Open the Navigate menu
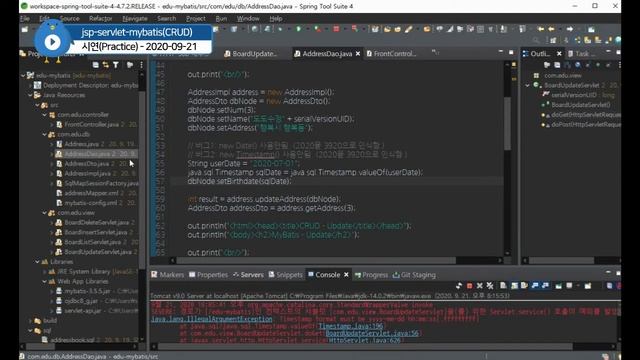The height and width of the screenshot is (360, 640). (x=135, y=18)
